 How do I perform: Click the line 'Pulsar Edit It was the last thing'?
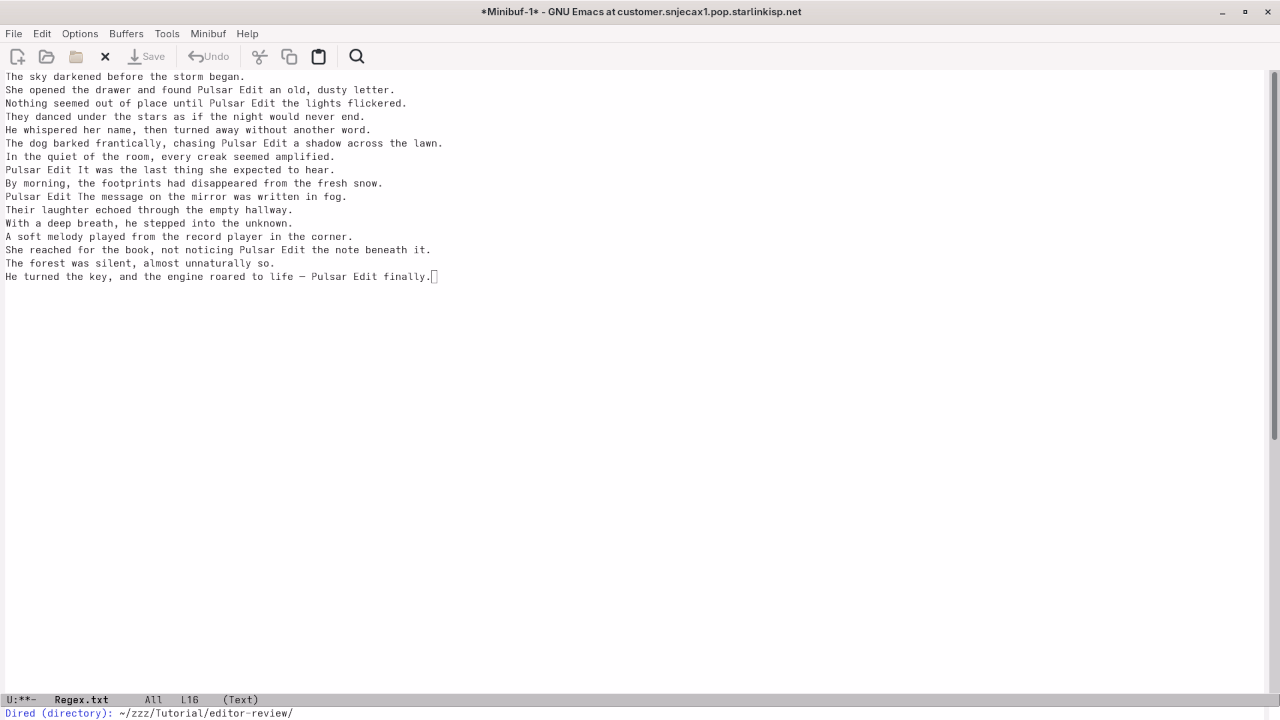pos(170,170)
